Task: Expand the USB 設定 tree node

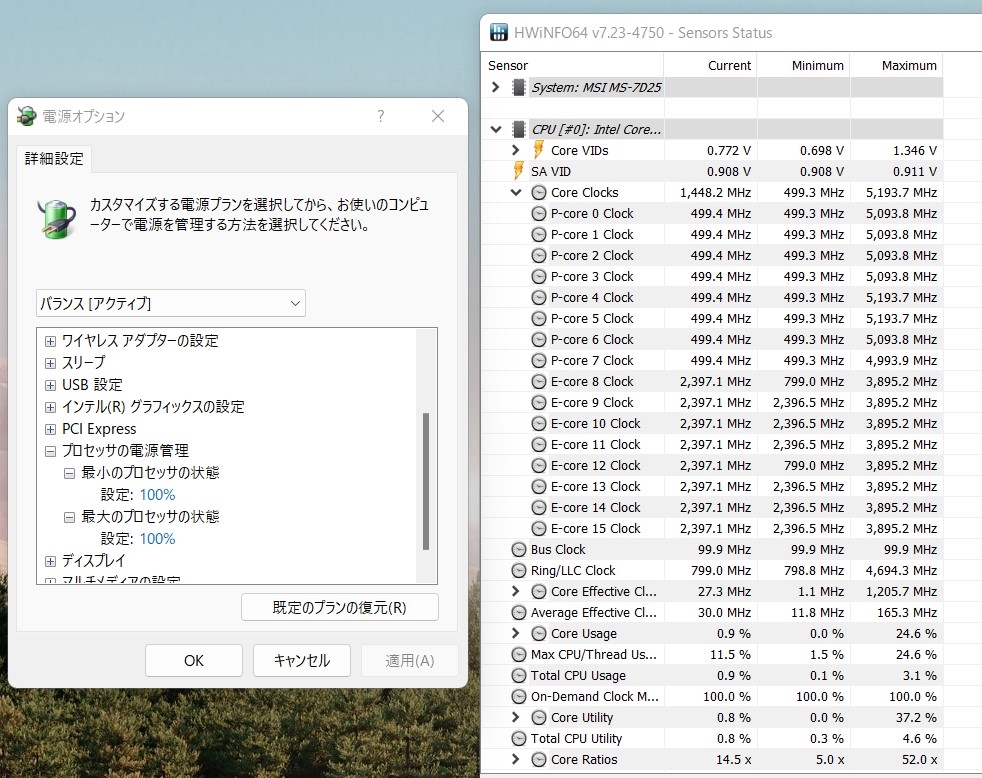Action: click(51, 385)
